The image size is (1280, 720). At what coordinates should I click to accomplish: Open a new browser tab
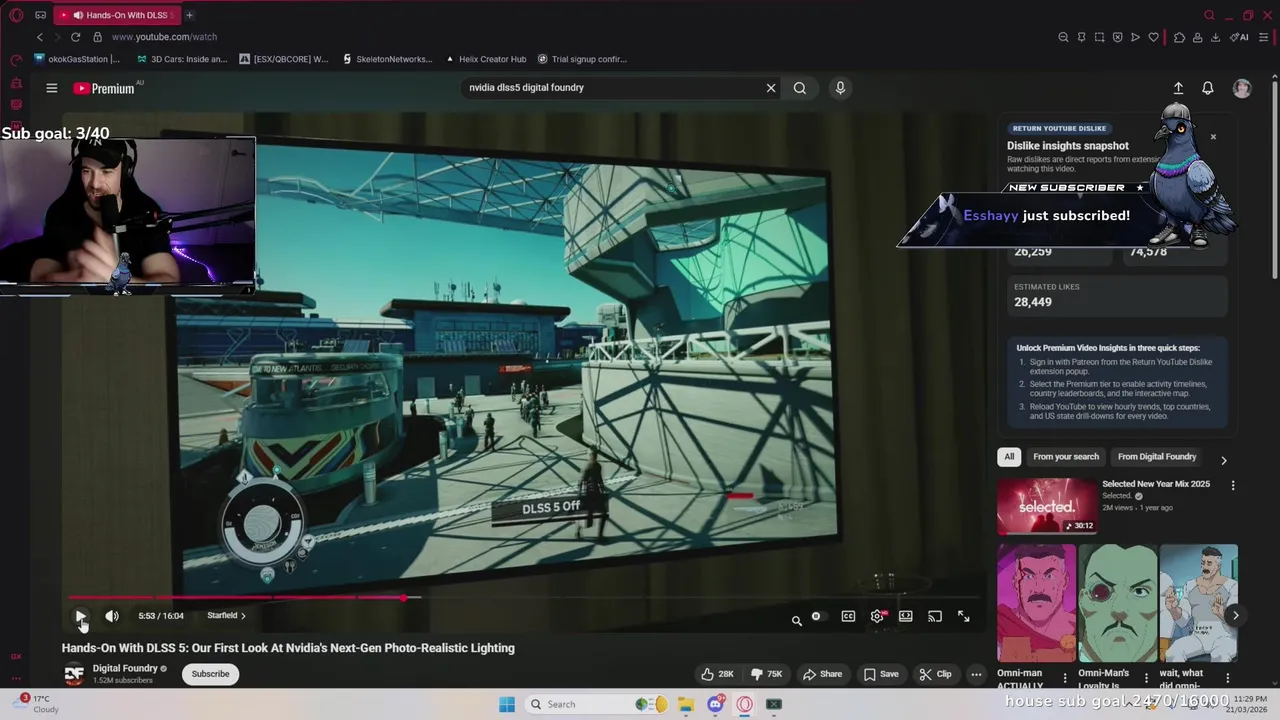[x=189, y=15]
